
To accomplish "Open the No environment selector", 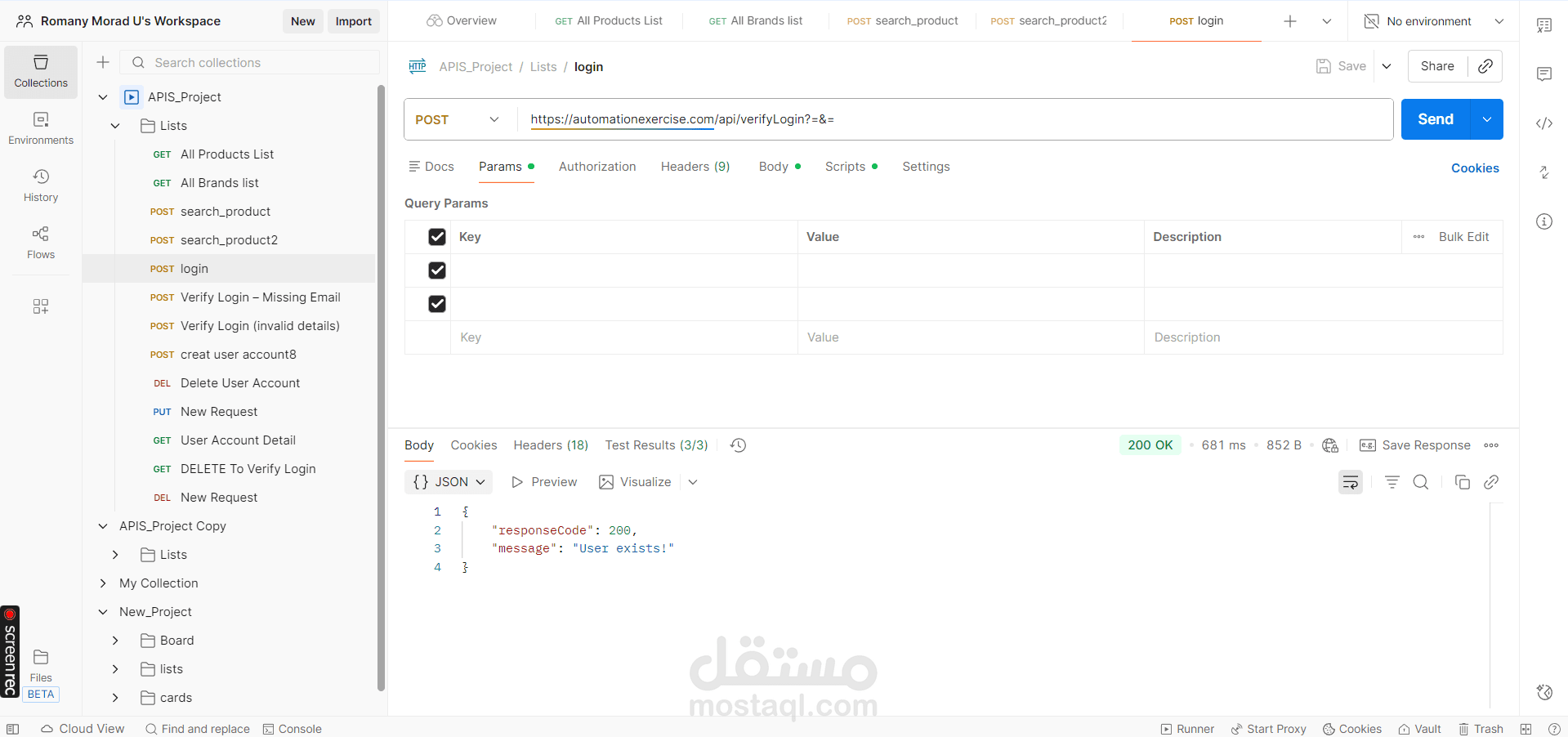I will (x=1435, y=21).
